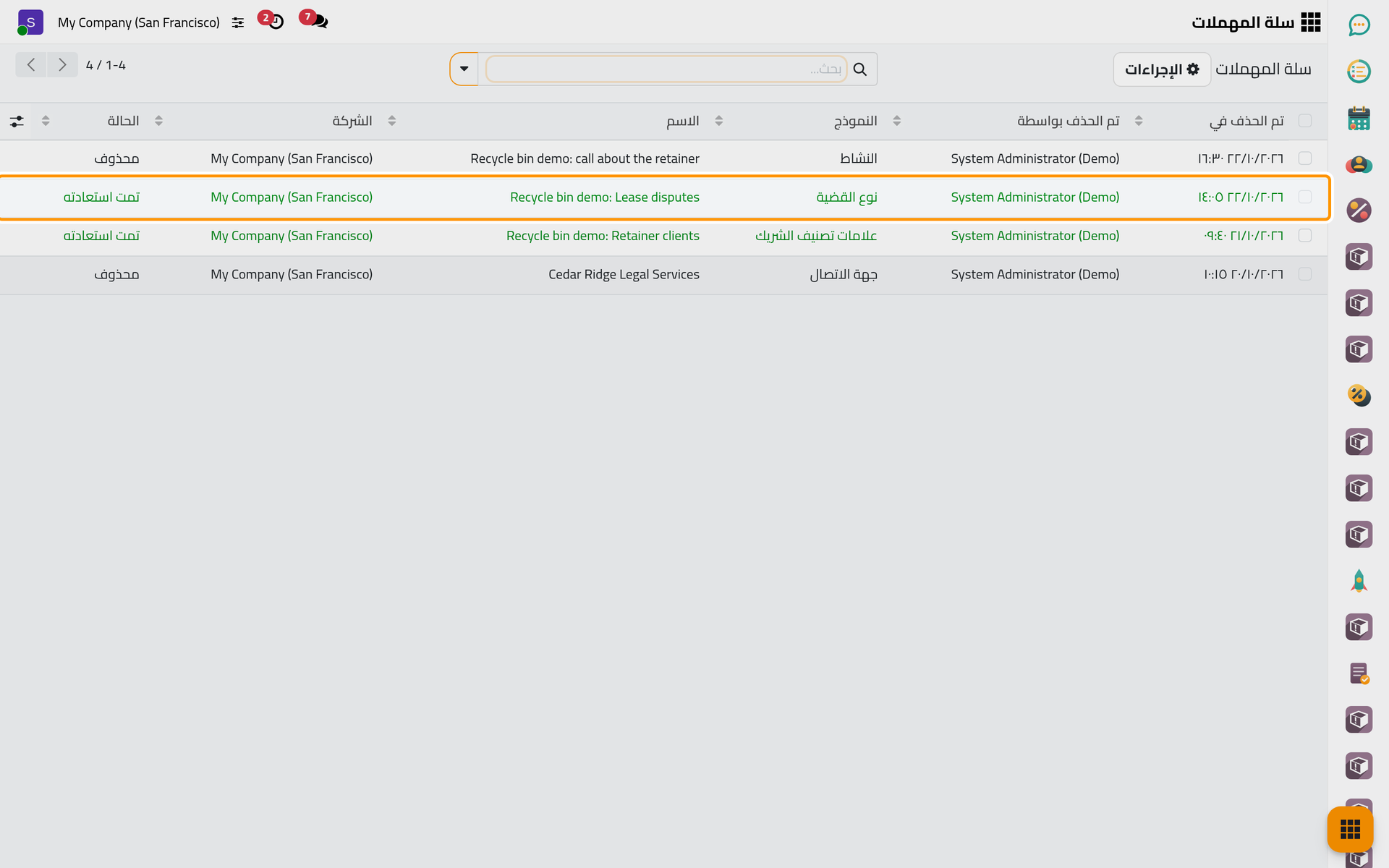Click the sliders icon next to company name

click(238, 22)
